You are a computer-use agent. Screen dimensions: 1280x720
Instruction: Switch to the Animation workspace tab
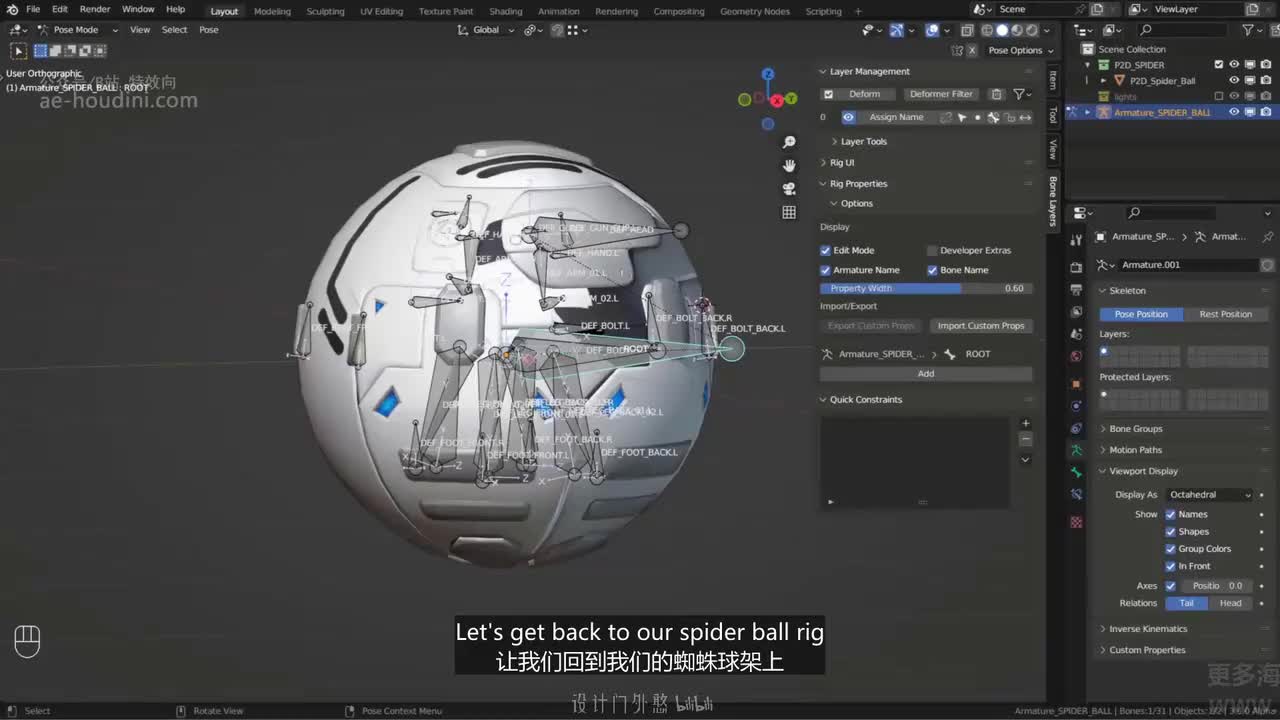click(x=558, y=11)
